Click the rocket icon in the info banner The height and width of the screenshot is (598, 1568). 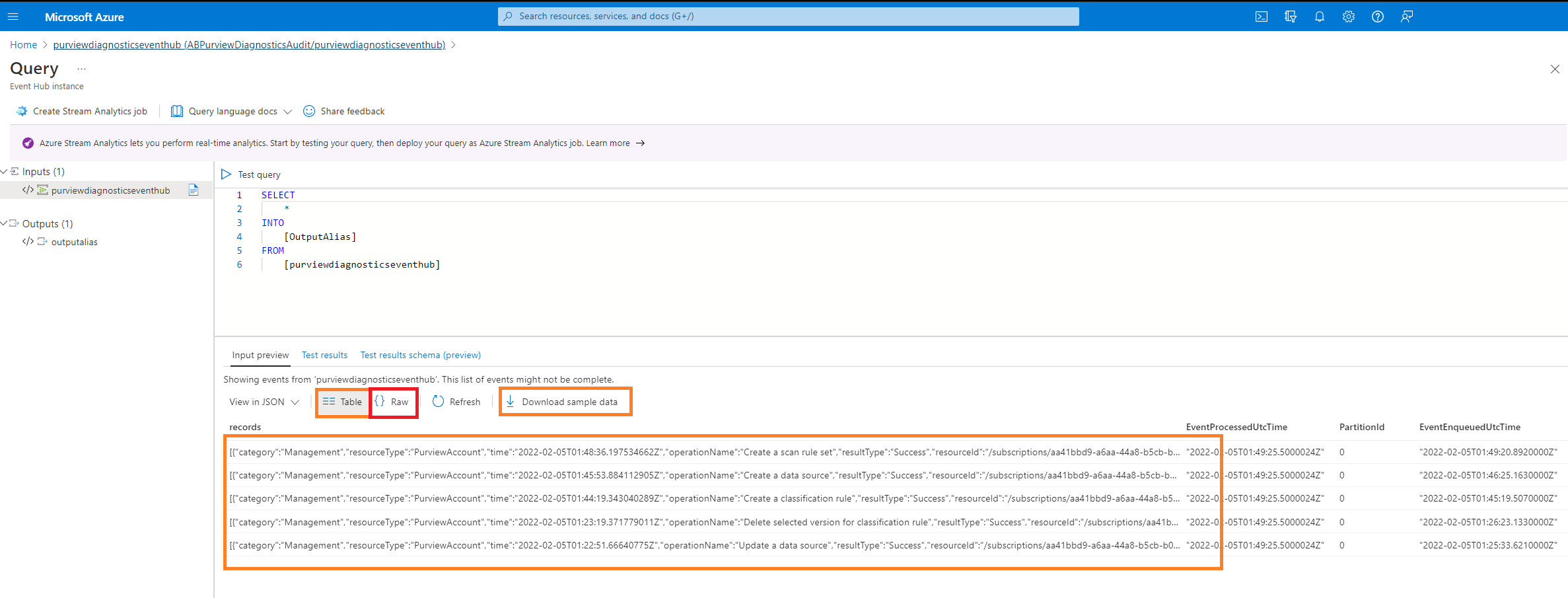28,143
